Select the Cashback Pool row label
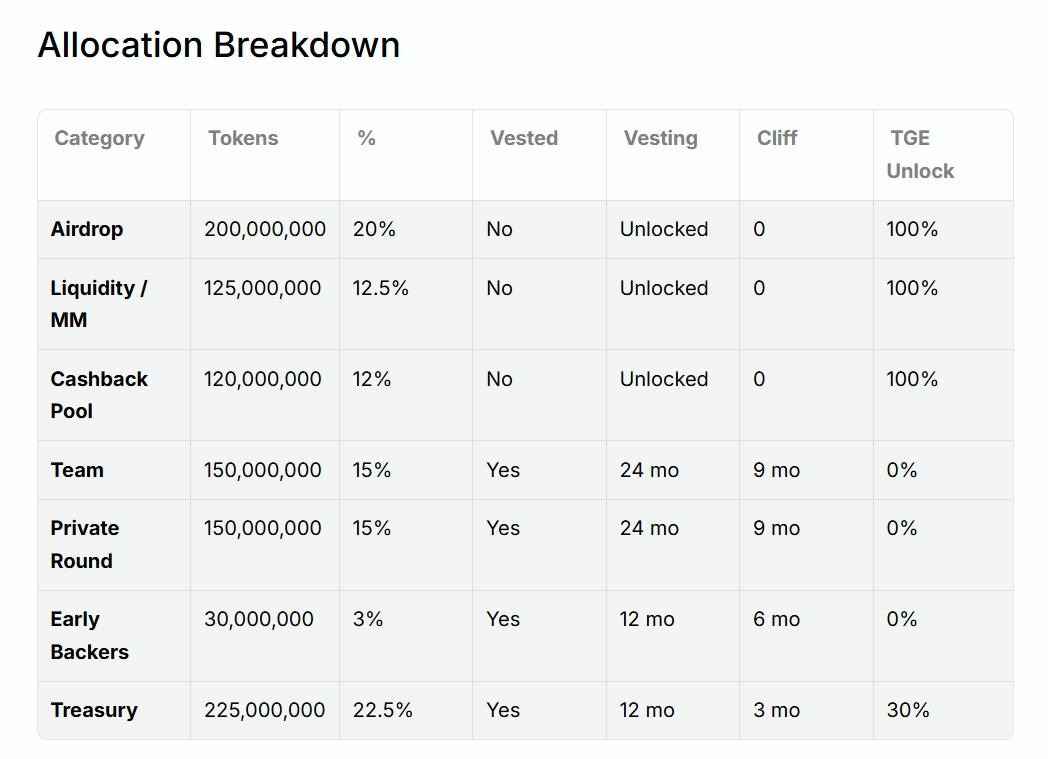Viewport: 1048px width, 759px height. pos(98,395)
